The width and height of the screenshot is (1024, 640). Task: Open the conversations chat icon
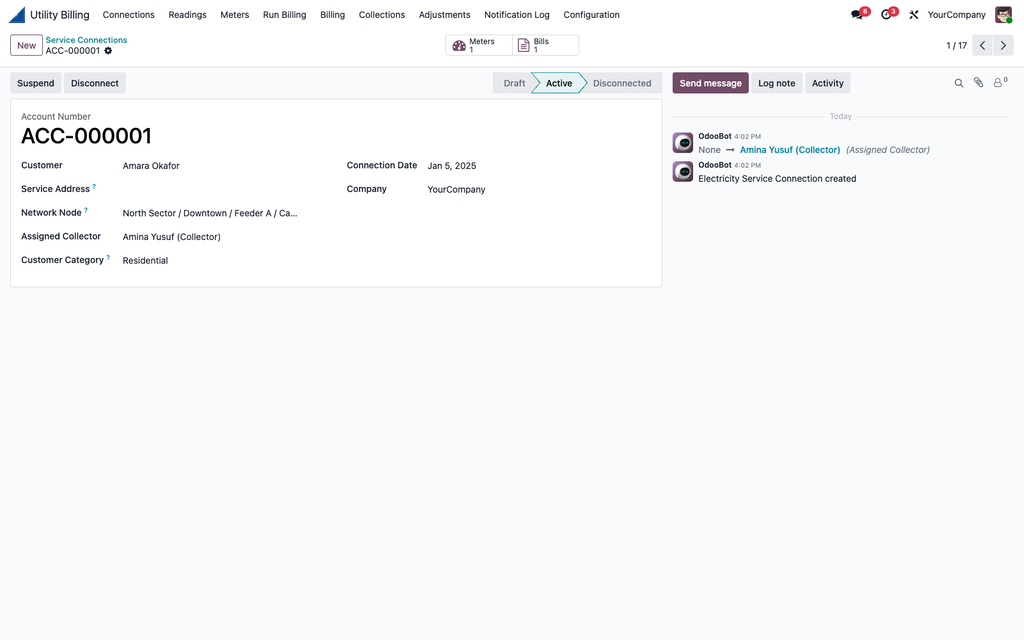tap(857, 14)
